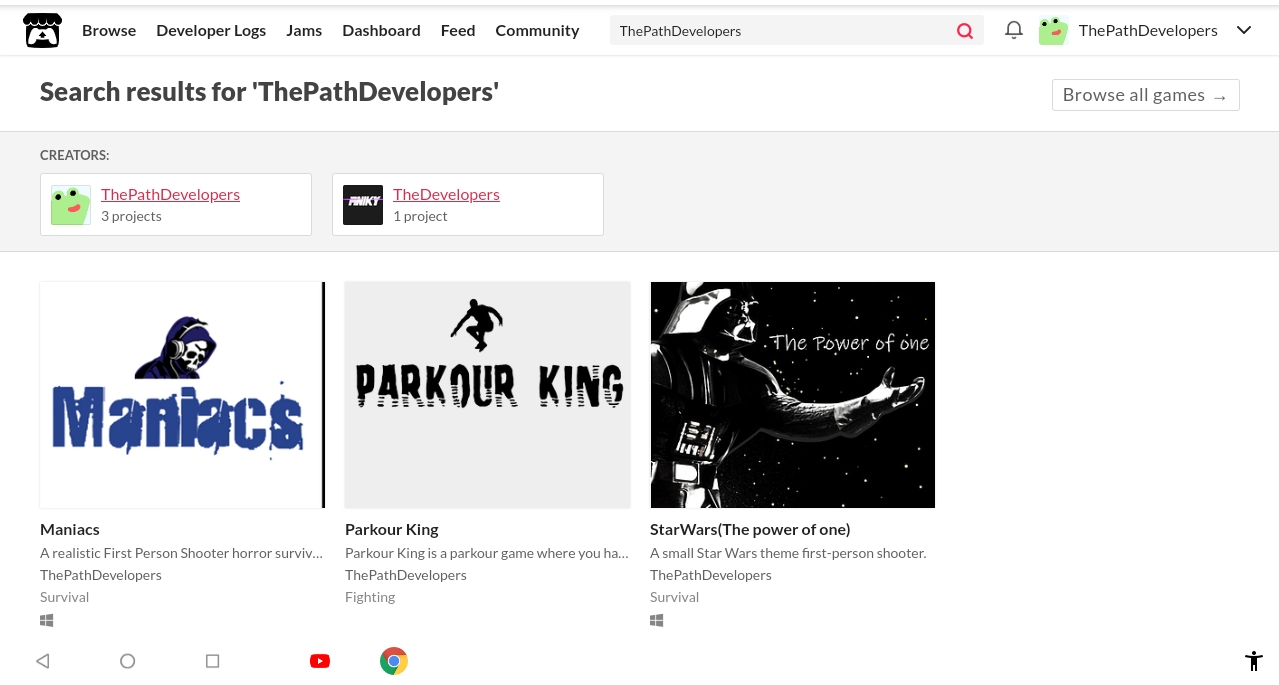Click the Parkour King game title
This screenshot has height=685, width=1279.
point(392,529)
